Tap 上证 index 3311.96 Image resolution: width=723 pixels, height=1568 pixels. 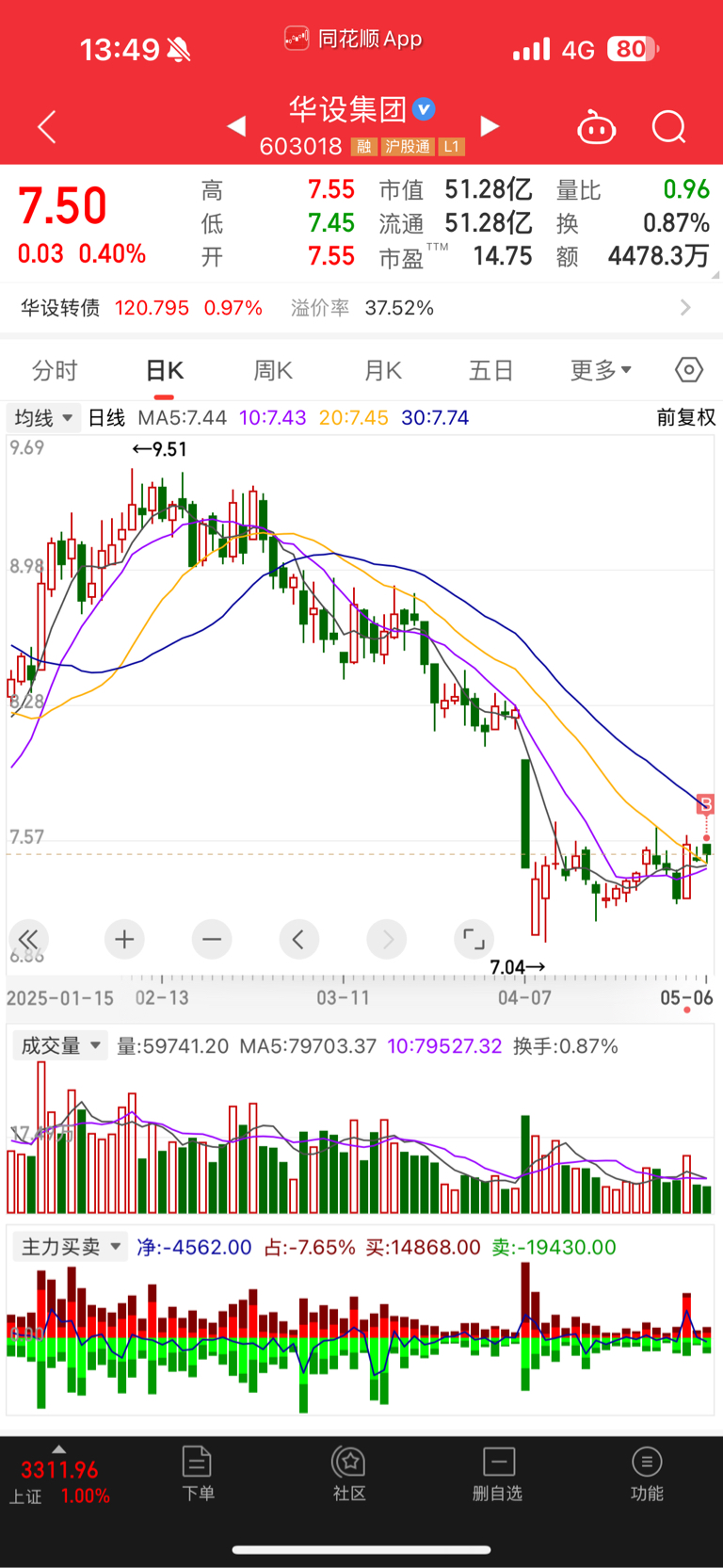59,1469
